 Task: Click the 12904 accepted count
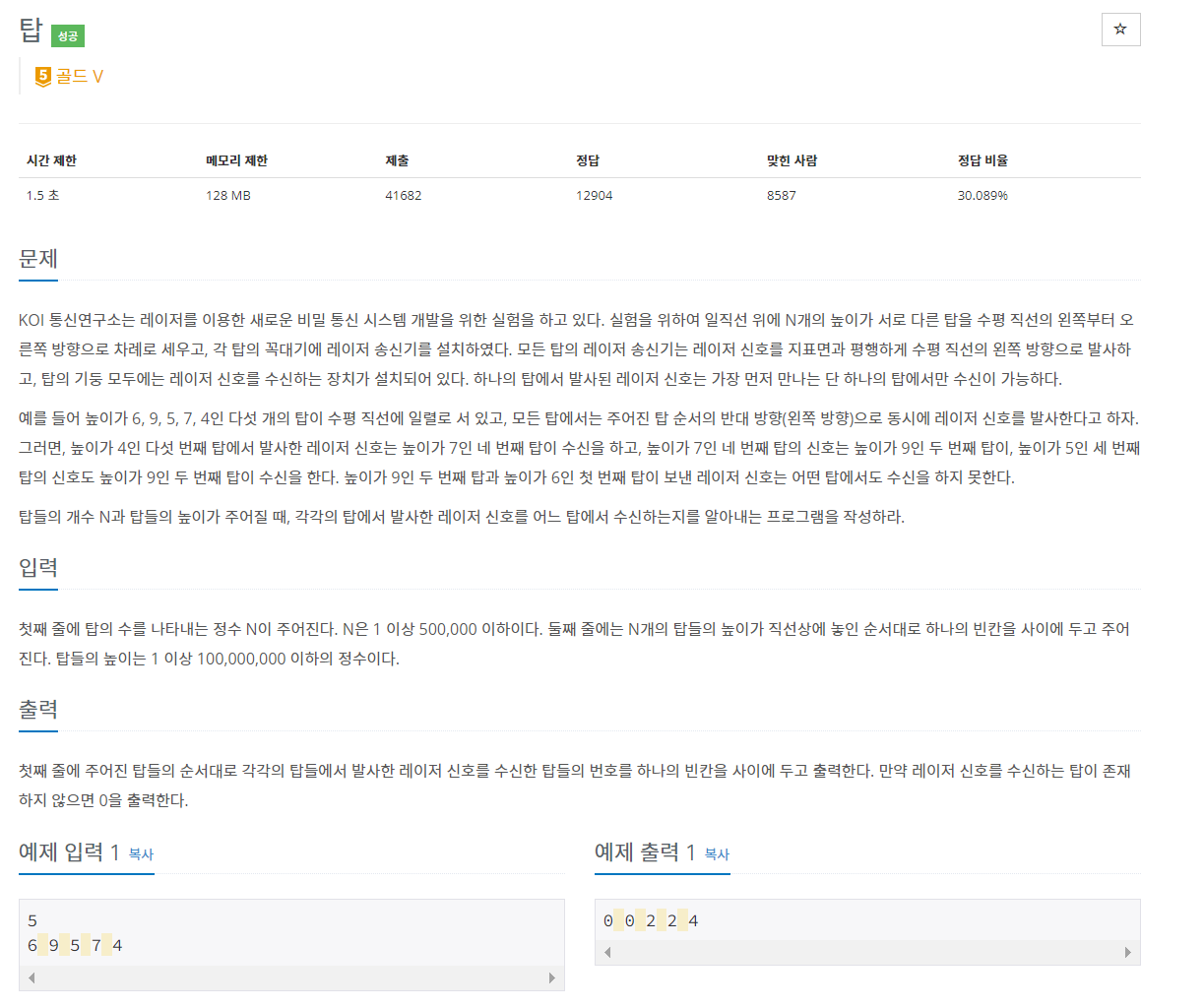coord(595,195)
